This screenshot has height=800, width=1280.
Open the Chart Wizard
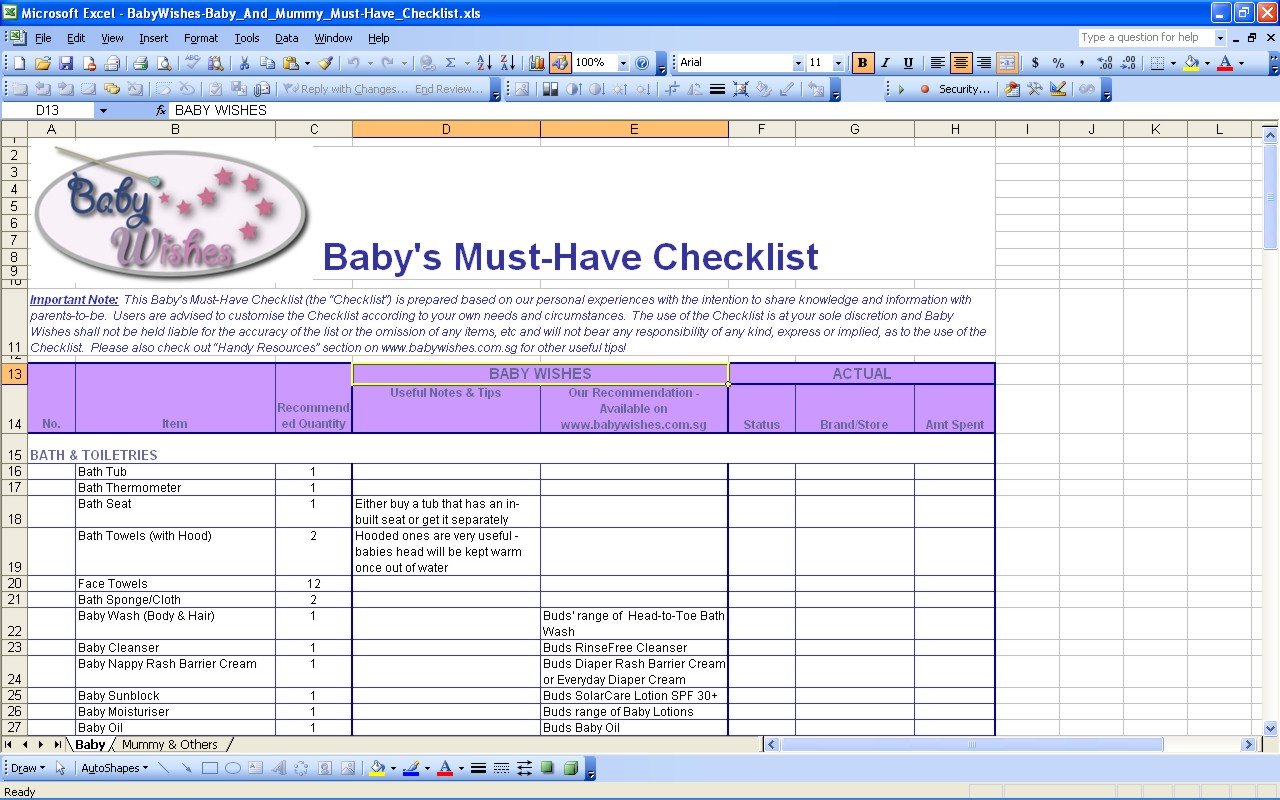537,63
